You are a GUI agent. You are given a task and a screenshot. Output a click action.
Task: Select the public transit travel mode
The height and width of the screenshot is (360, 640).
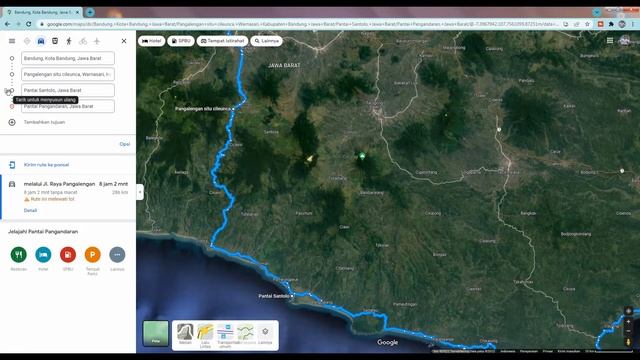point(55,41)
